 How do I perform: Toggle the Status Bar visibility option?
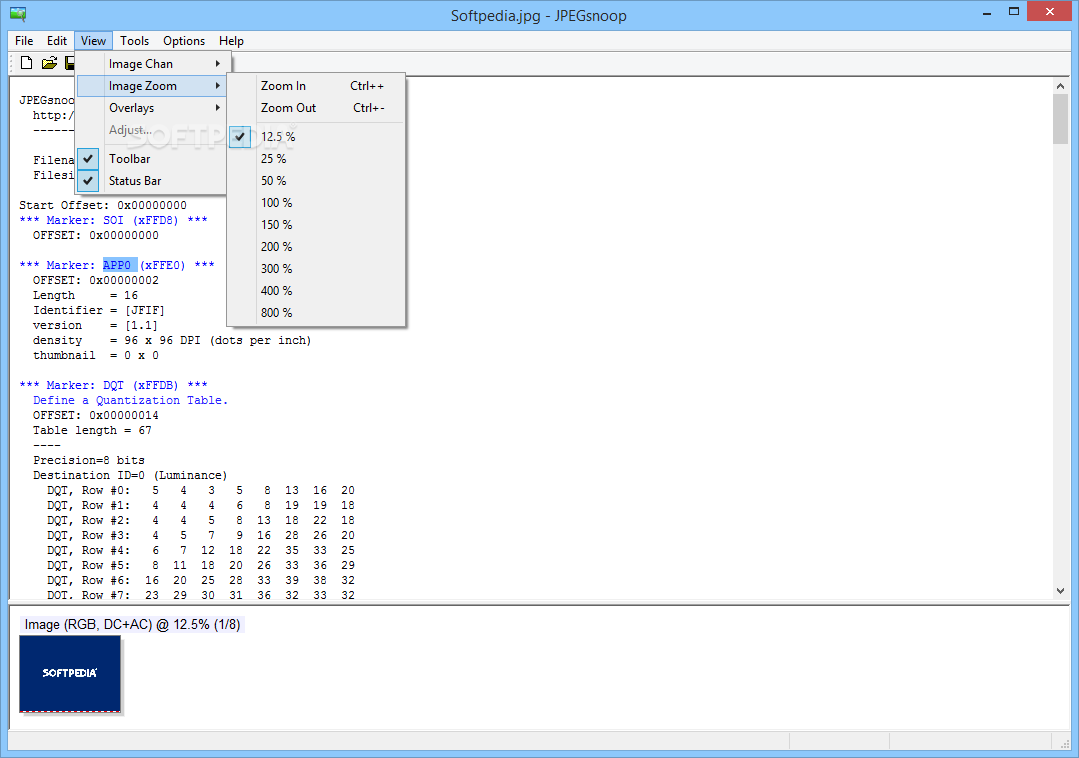[x=151, y=181]
